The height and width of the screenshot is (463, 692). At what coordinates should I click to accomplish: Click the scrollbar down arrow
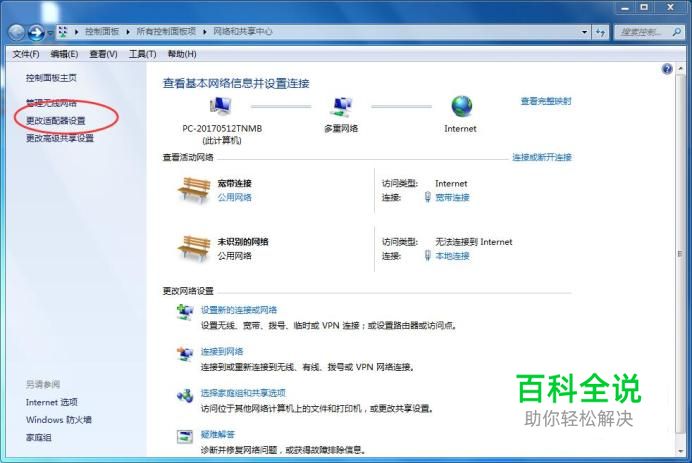680,451
